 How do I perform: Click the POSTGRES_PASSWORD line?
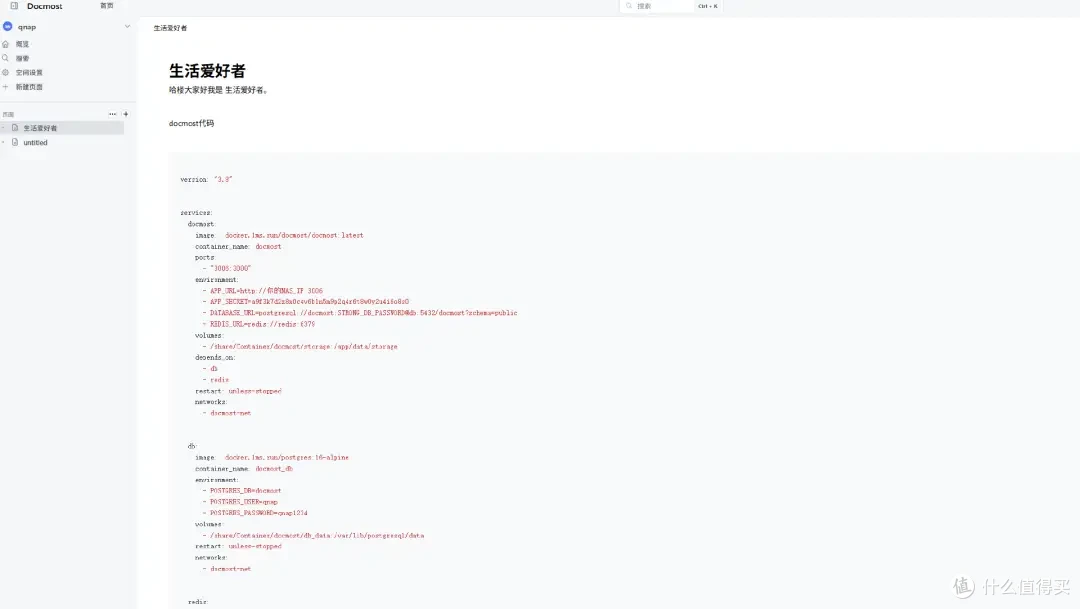[x=255, y=513]
